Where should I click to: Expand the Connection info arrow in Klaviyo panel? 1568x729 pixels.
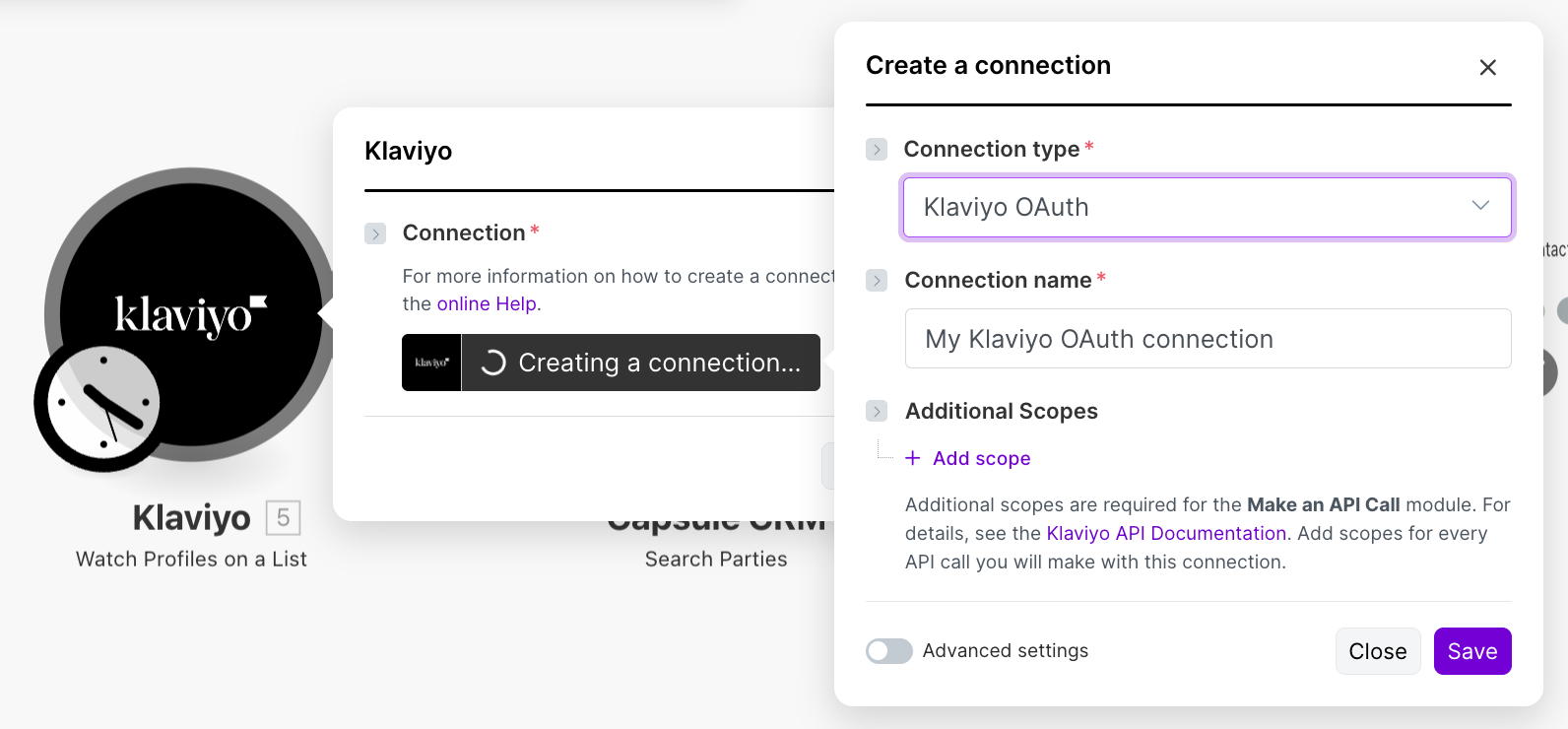pos(375,233)
